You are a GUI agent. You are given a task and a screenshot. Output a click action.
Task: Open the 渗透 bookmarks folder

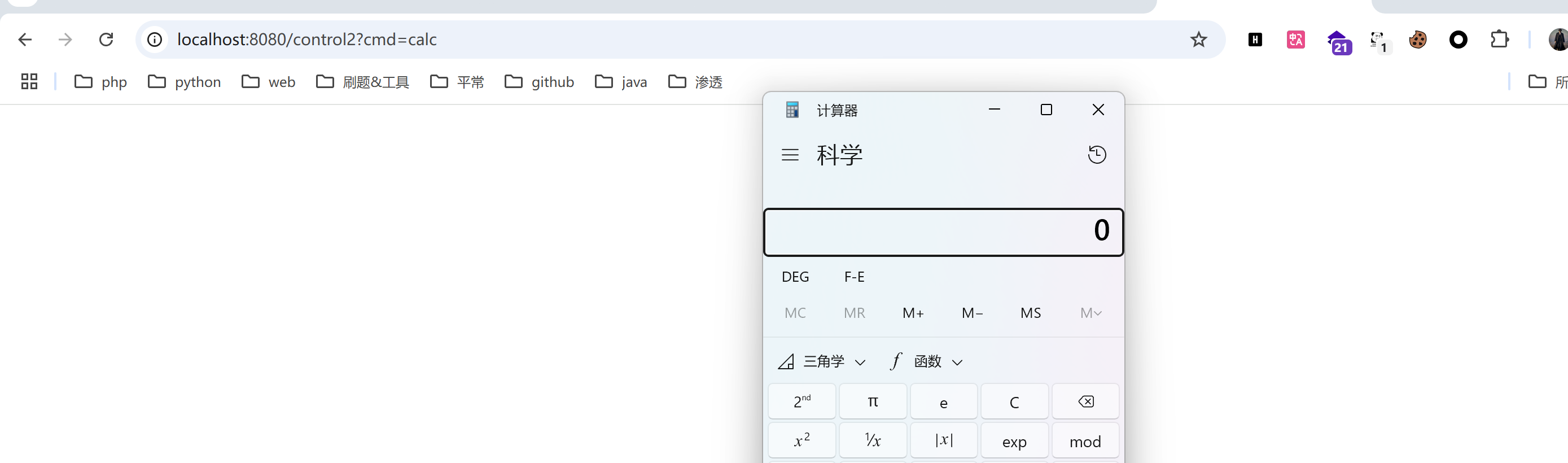coord(695,82)
